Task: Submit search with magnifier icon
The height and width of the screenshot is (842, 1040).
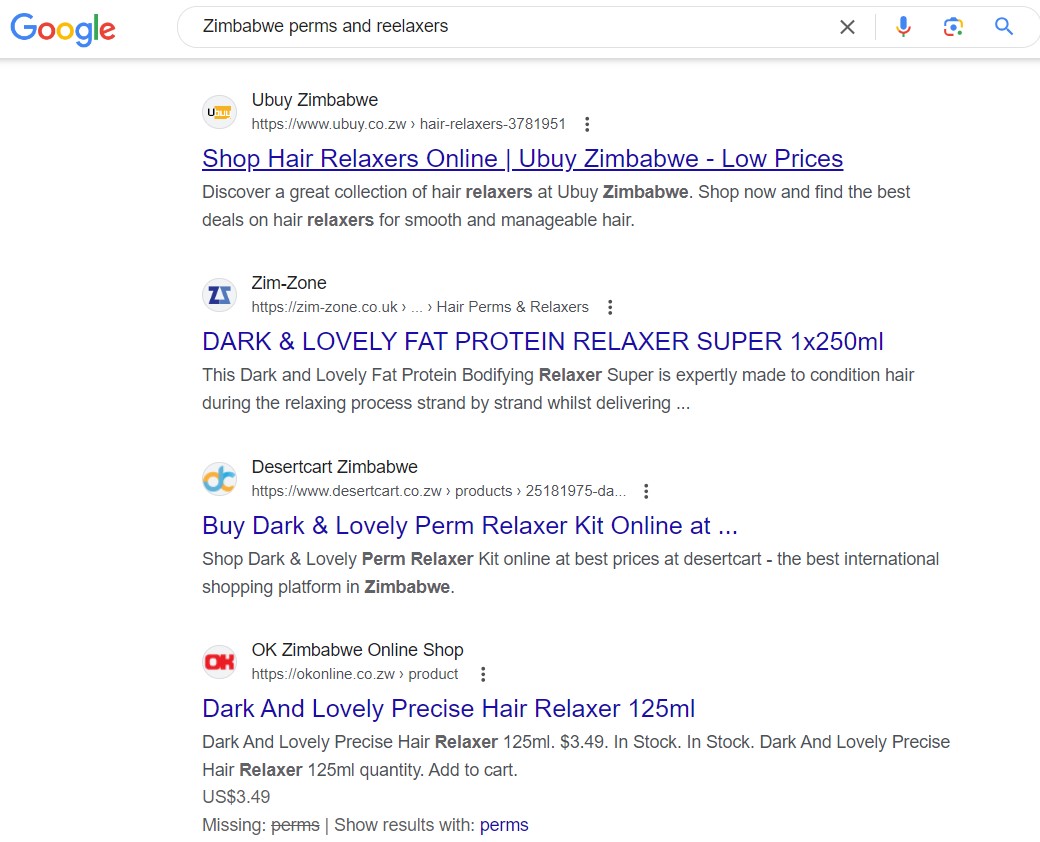Action: pos(1004,27)
